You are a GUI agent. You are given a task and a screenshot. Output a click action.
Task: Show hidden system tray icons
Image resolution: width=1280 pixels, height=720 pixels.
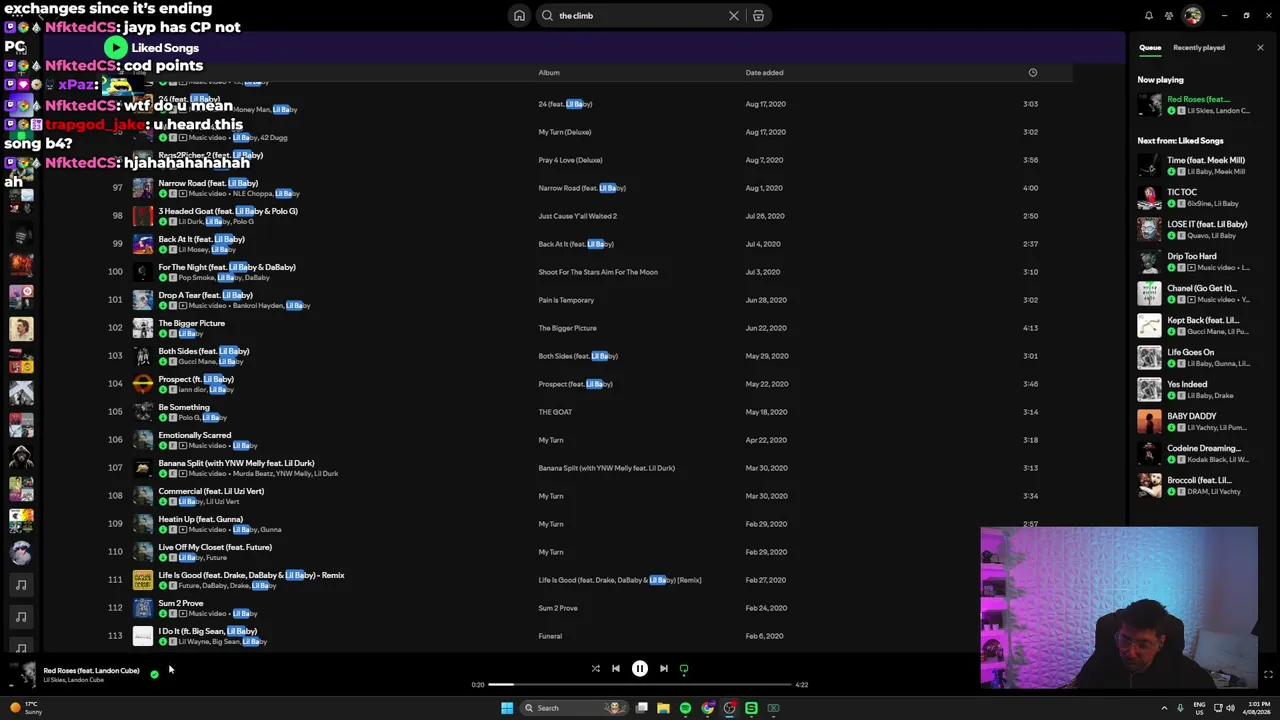click(1165, 708)
